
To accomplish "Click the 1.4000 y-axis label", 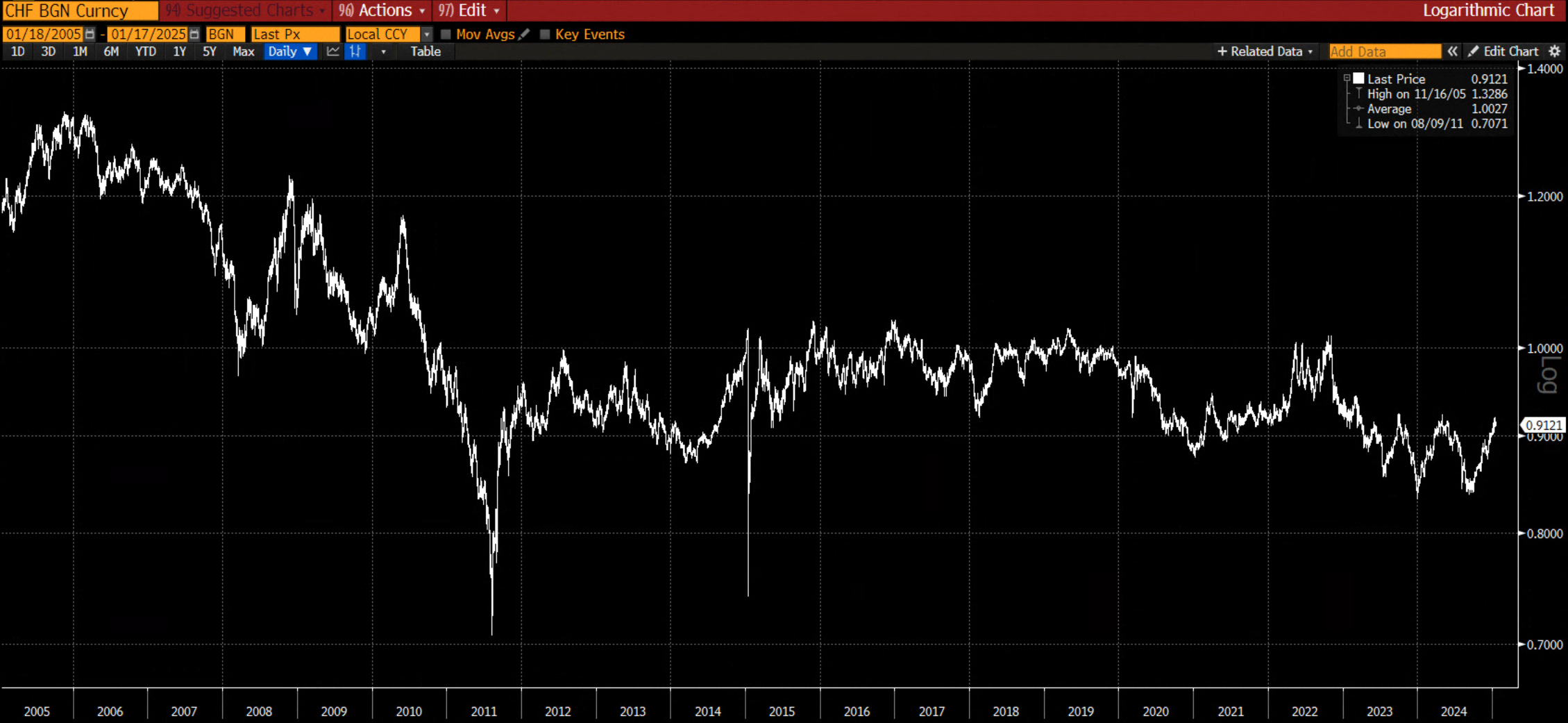I will click(1544, 69).
